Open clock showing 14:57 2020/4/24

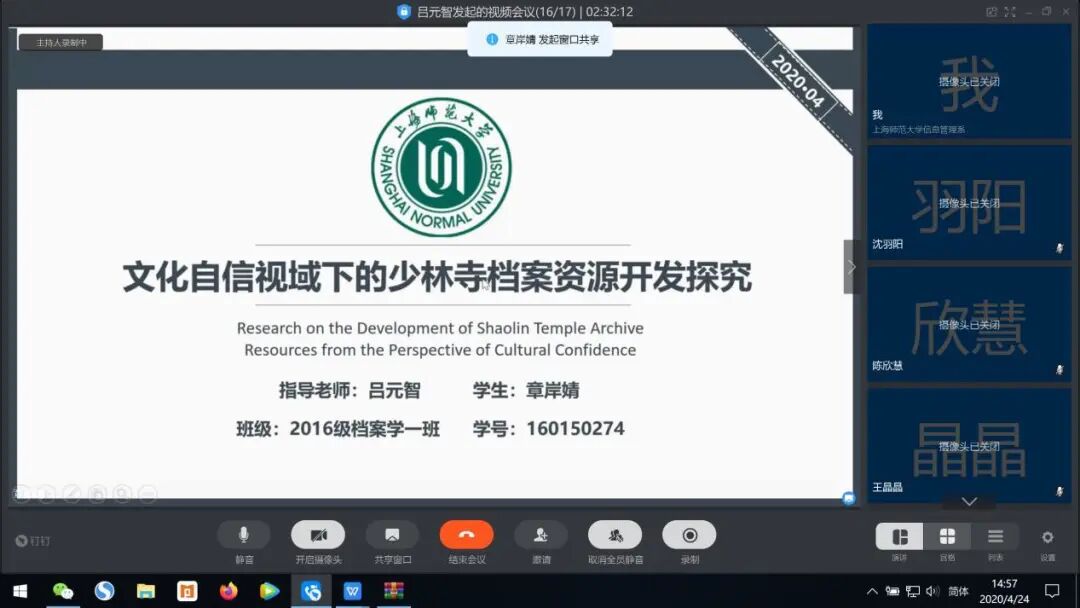pyautogui.click(x=1004, y=591)
